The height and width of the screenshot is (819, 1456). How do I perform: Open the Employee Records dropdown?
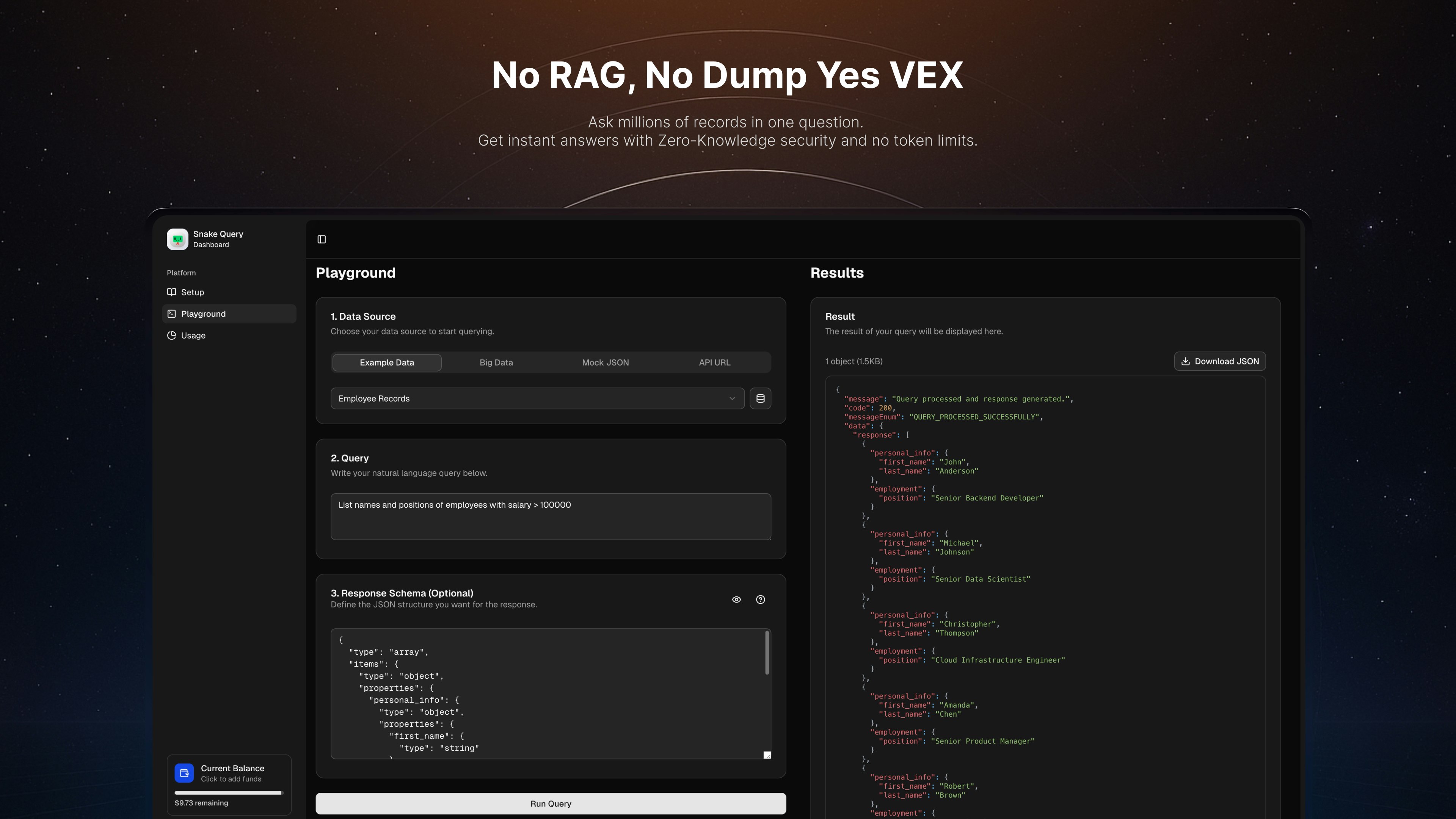pyautogui.click(x=531, y=399)
